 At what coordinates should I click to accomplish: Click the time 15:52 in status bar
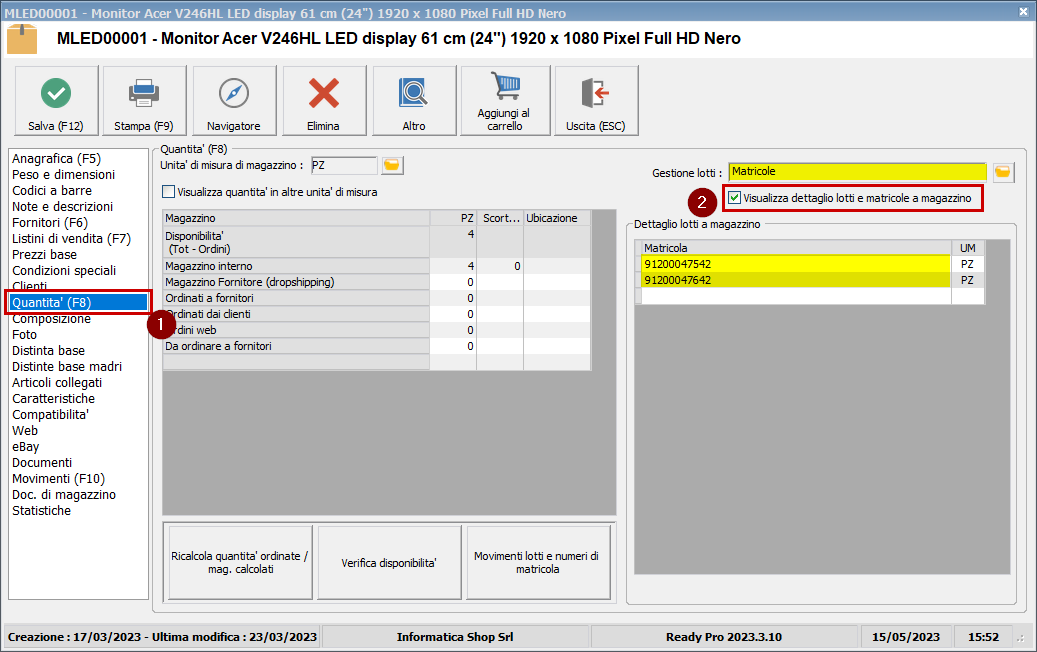[983, 637]
